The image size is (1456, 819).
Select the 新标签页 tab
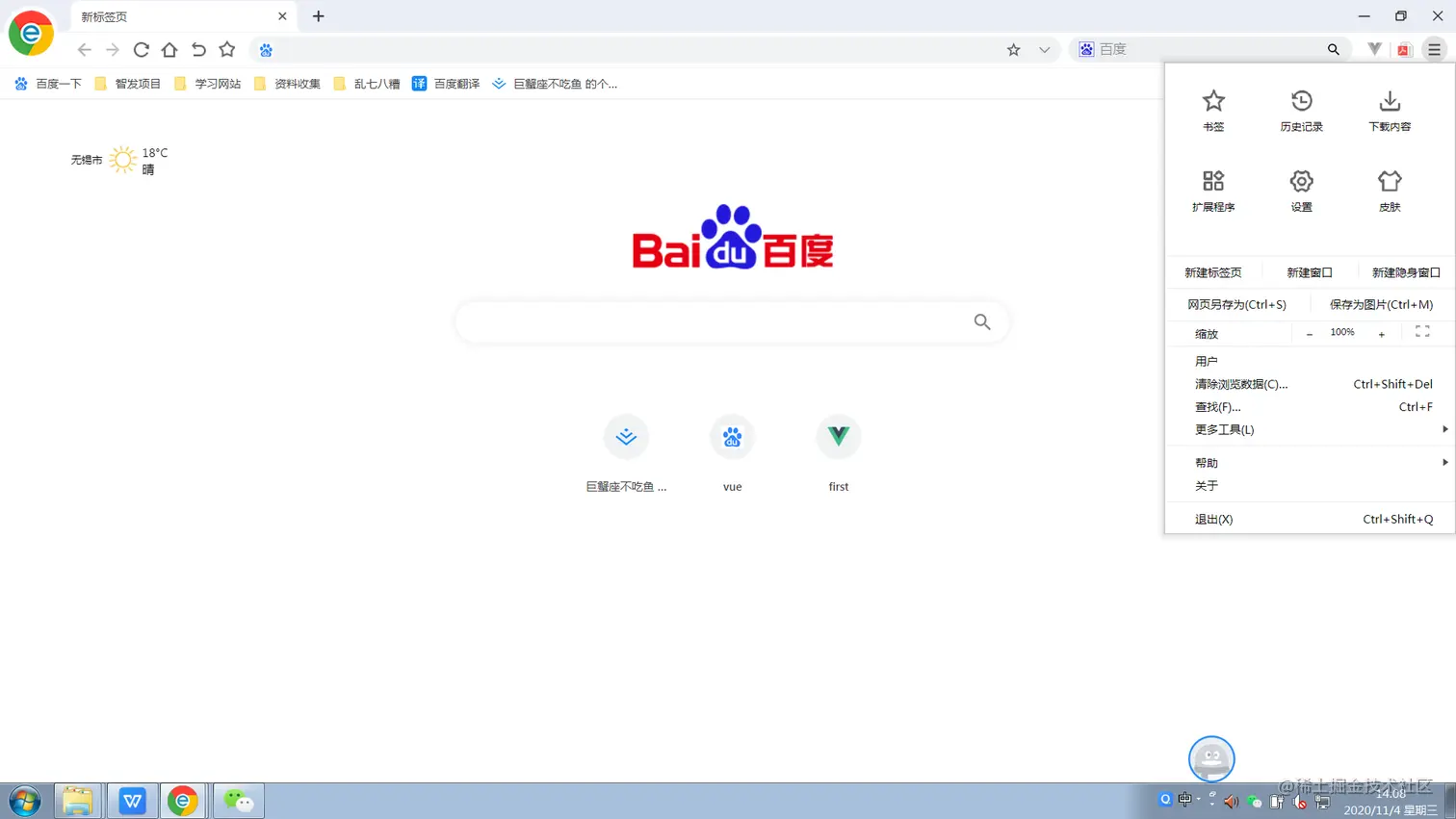pos(183,16)
